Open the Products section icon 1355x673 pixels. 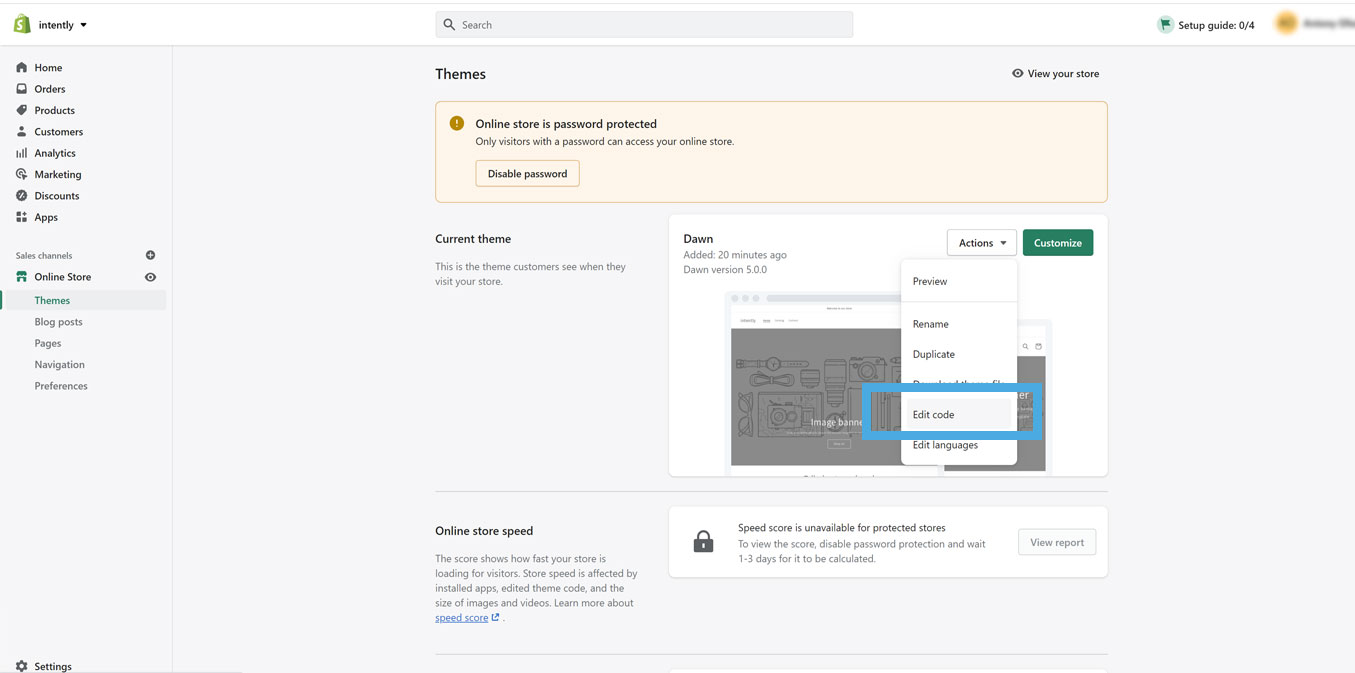click(x=22, y=110)
